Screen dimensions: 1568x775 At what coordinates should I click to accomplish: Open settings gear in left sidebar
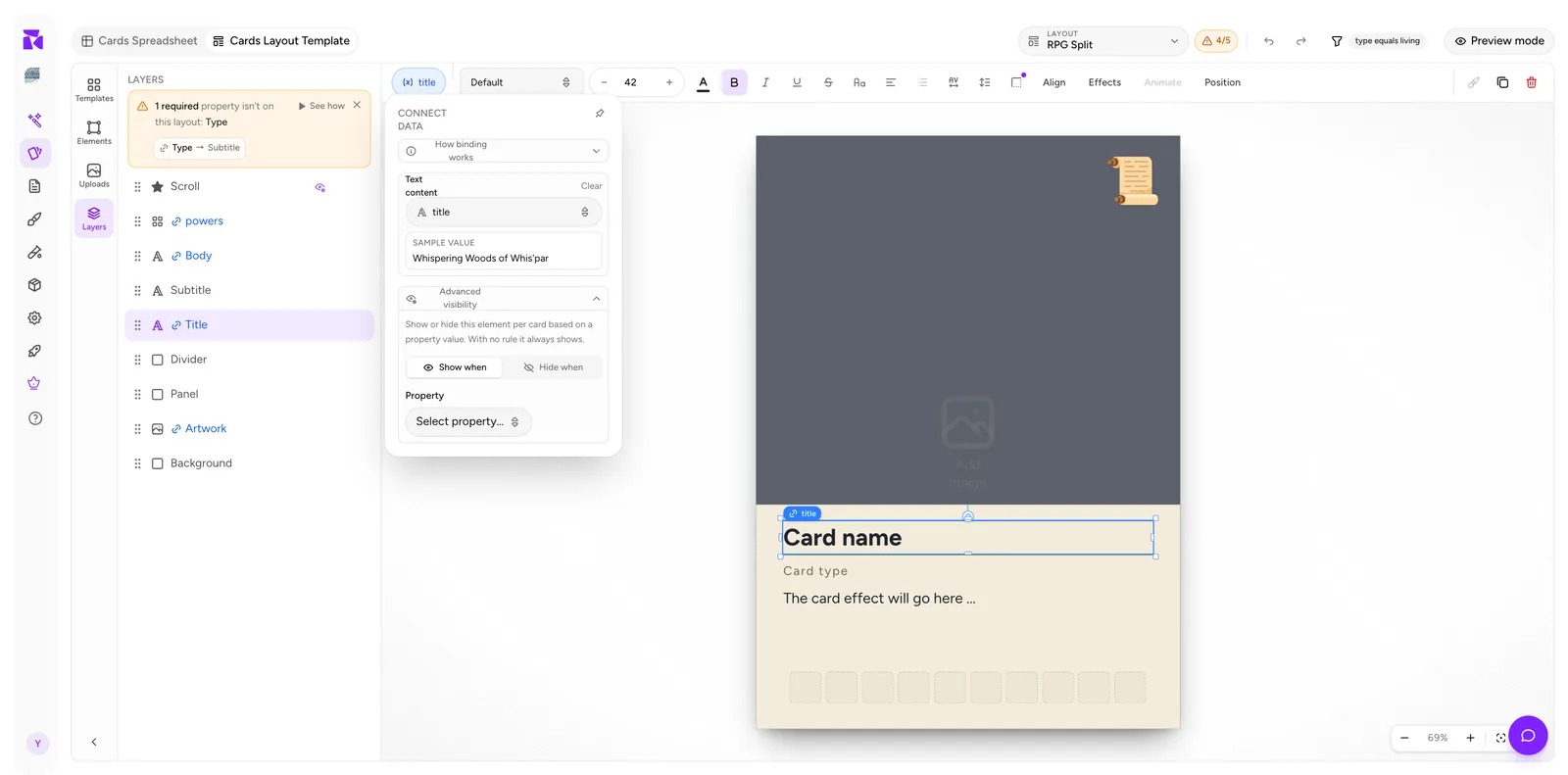click(35, 318)
